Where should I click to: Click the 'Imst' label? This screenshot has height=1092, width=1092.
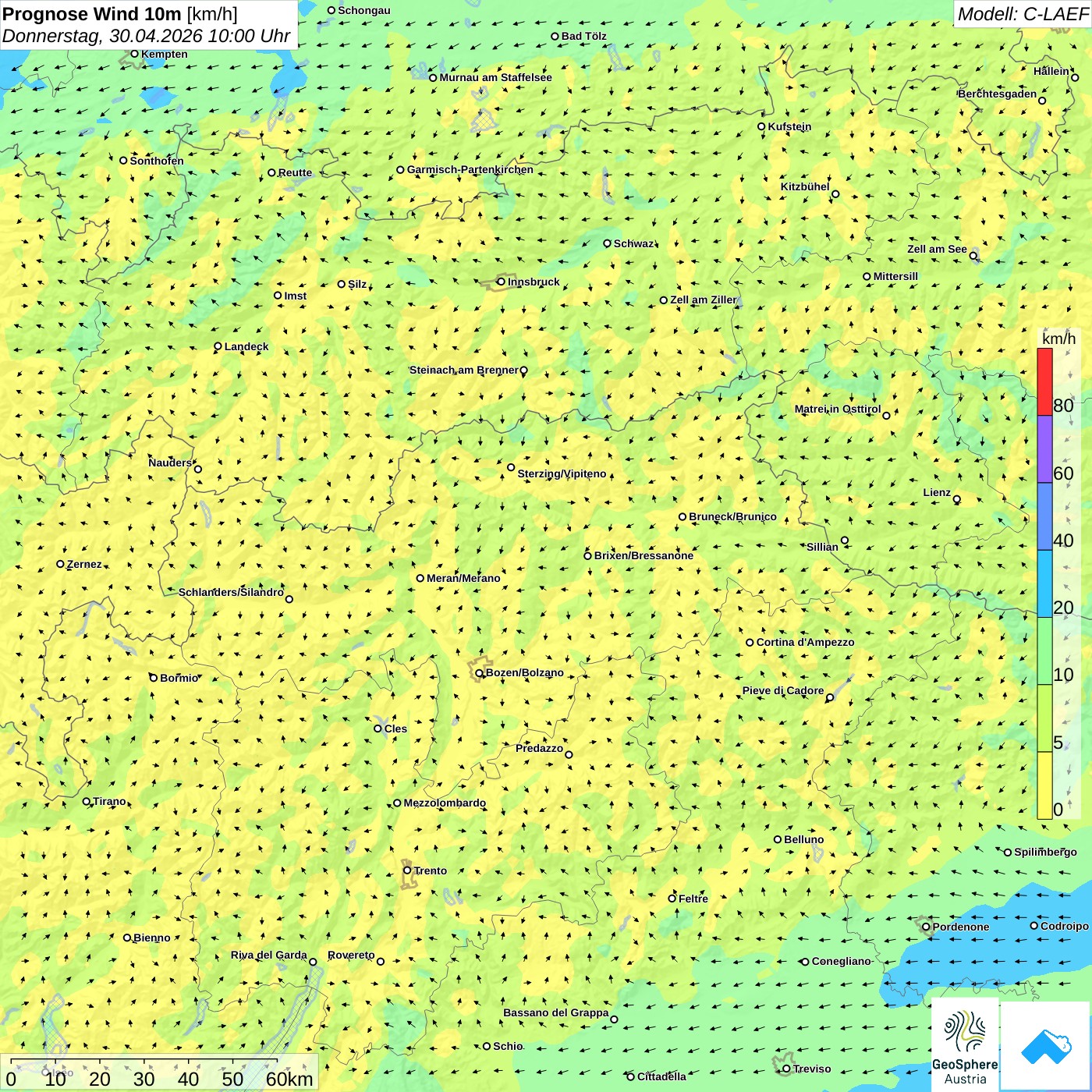pos(296,296)
